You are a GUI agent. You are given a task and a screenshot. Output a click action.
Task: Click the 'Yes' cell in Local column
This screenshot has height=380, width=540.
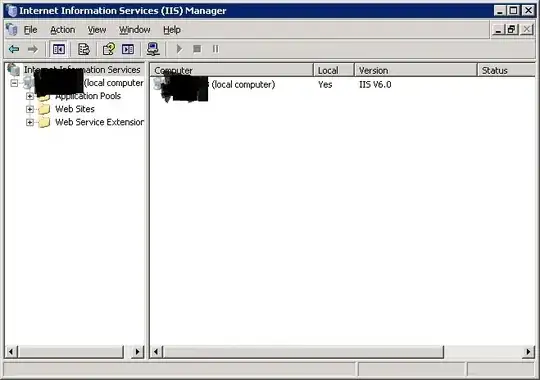(x=325, y=84)
